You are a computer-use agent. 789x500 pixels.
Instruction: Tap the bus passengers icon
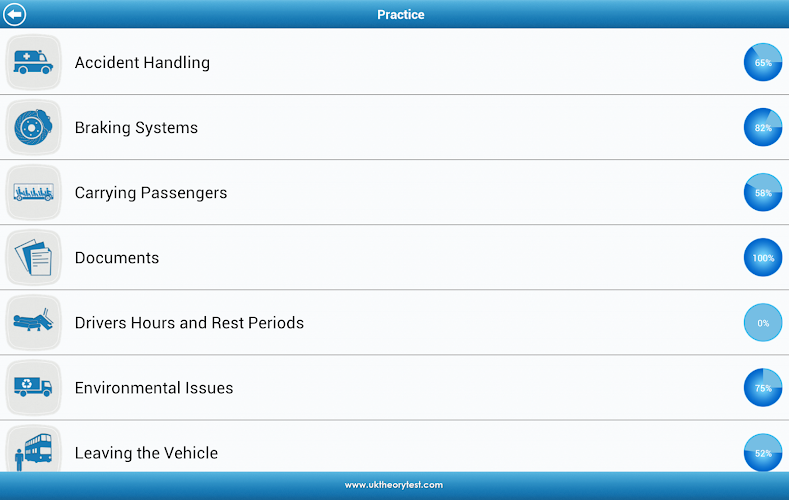point(34,192)
